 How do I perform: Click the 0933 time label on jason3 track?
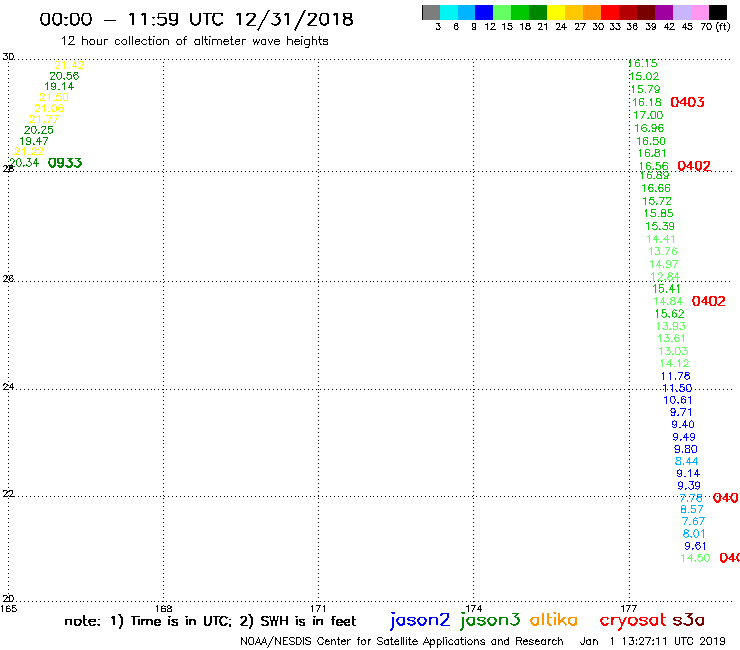tap(65, 163)
